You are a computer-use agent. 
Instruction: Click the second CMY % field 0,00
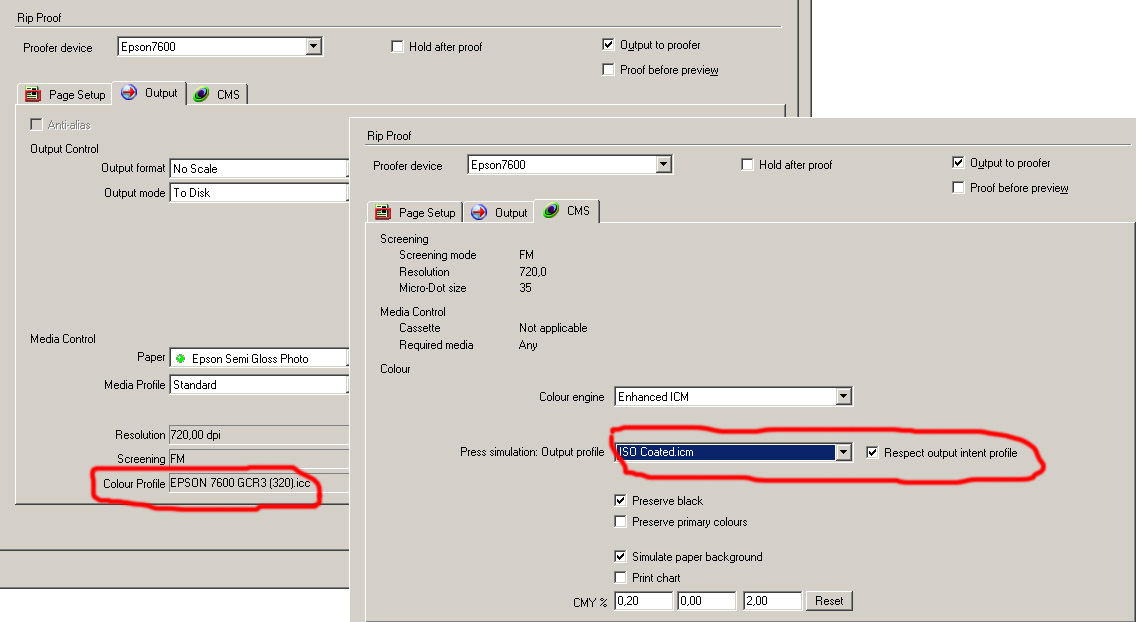pos(707,601)
